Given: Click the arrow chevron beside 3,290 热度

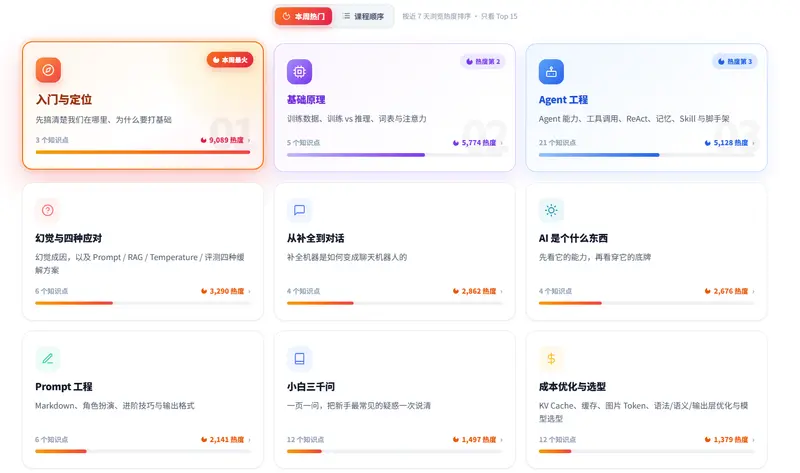Looking at the screenshot, I should point(249,291).
